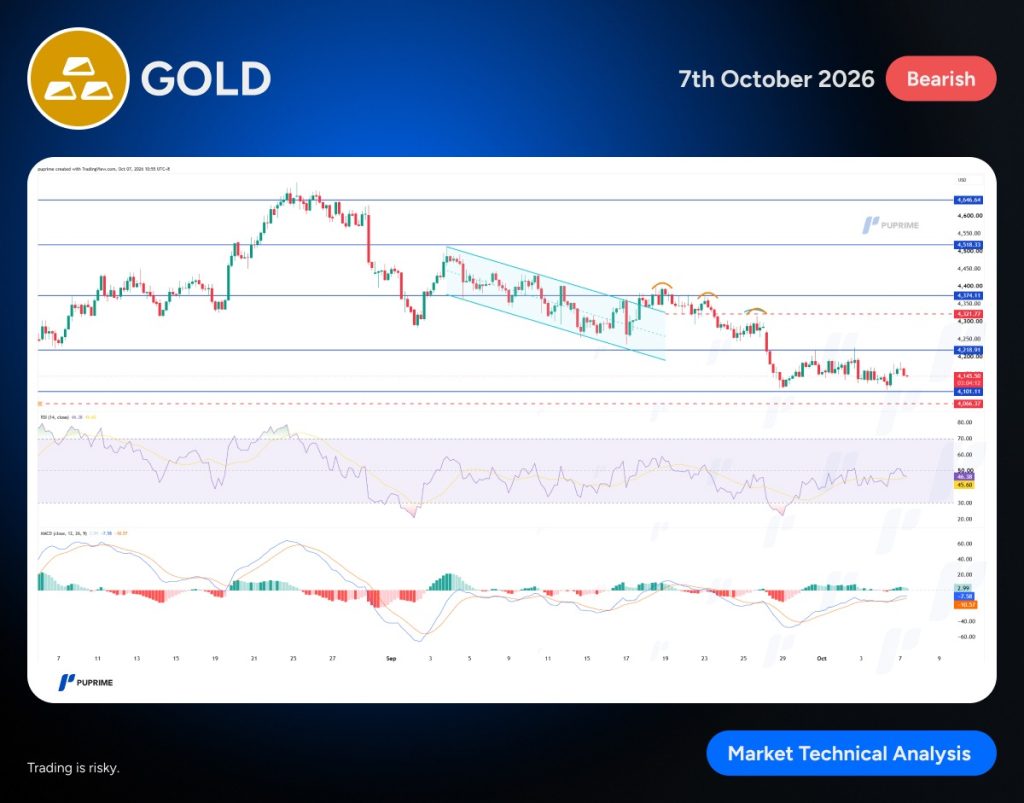Click the MACD signal tag -10.57
The width and height of the screenshot is (1024, 803).
coord(966,605)
